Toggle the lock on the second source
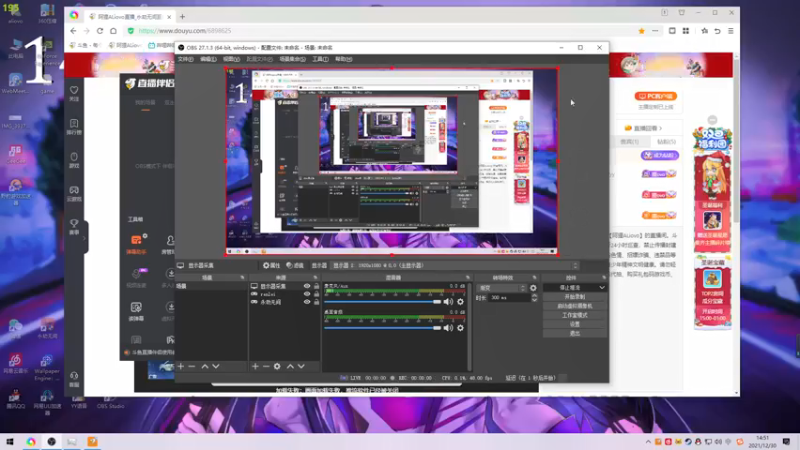The height and width of the screenshot is (450, 800). [x=316, y=294]
